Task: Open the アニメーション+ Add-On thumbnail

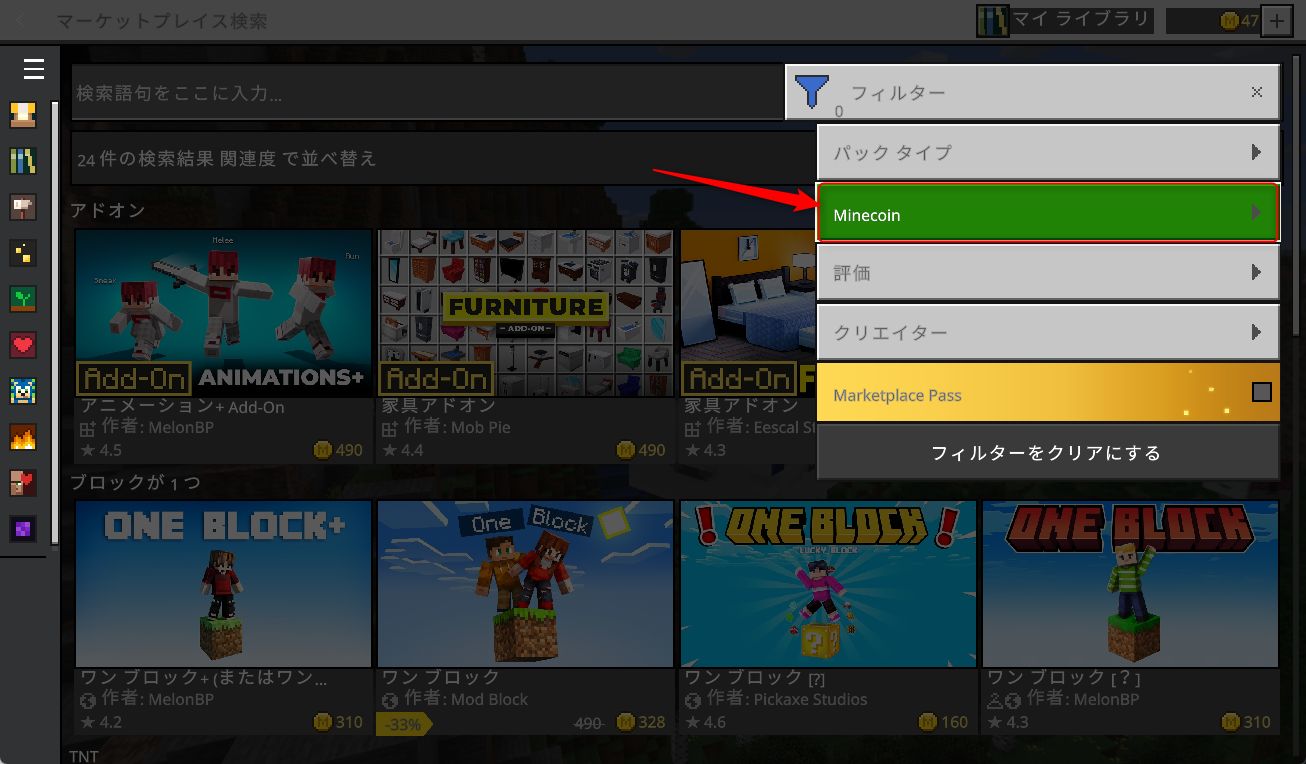Action: tap(224, 313)
